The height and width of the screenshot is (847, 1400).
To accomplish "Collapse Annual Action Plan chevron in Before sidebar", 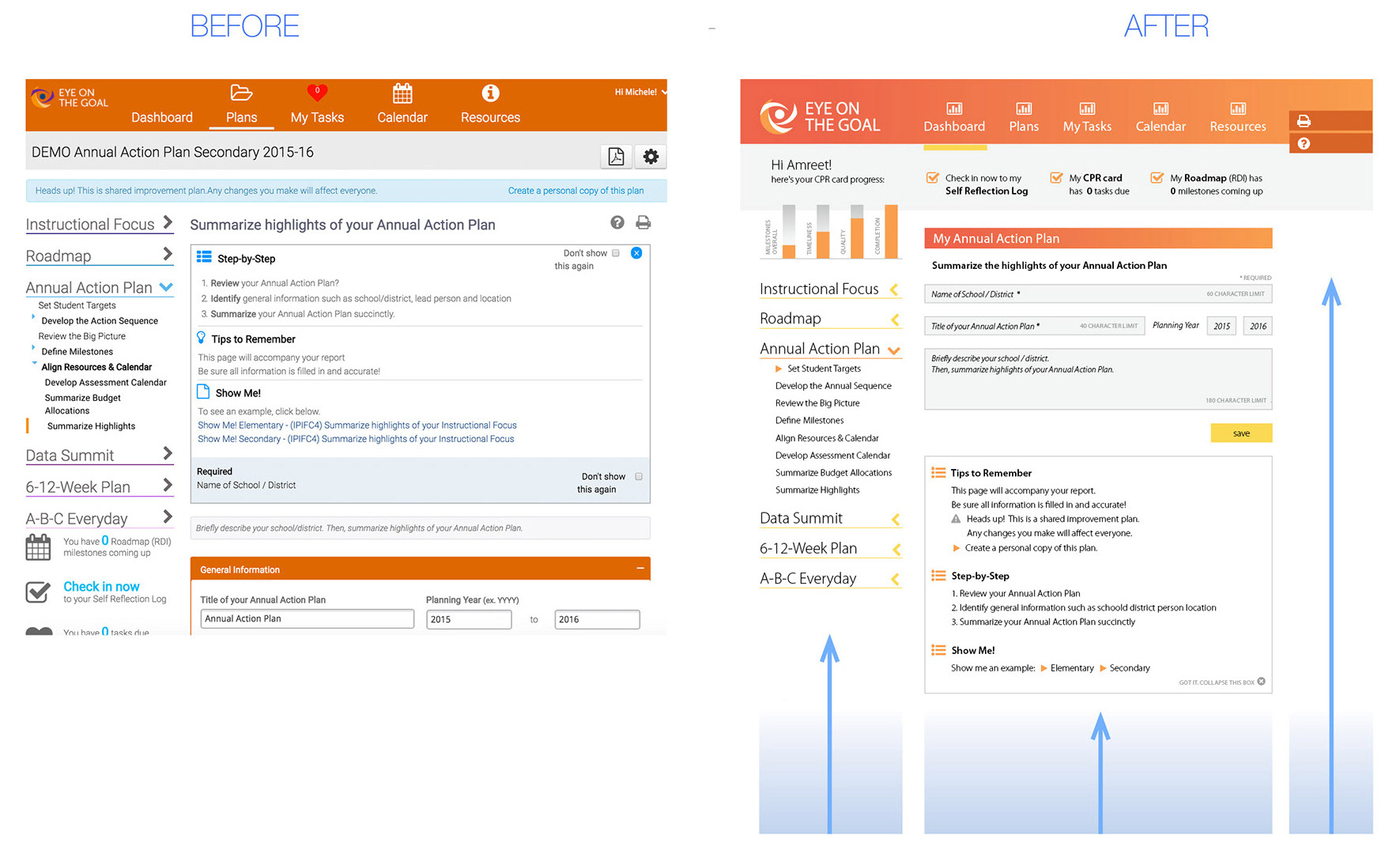I will coord(166,287).
